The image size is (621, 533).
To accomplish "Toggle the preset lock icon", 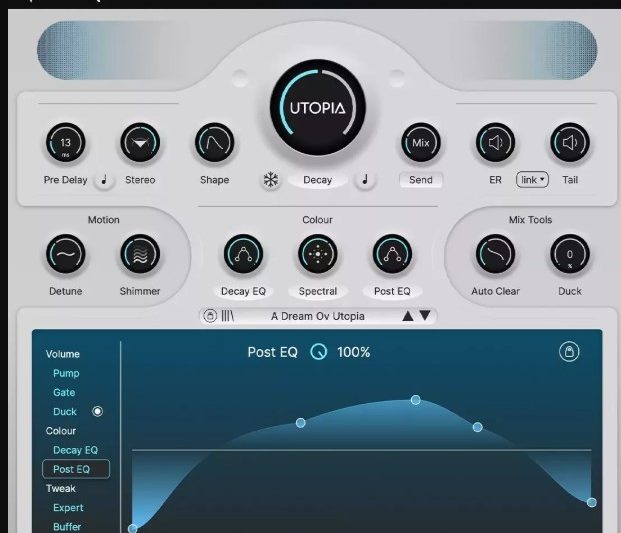I will coord(210,316).
